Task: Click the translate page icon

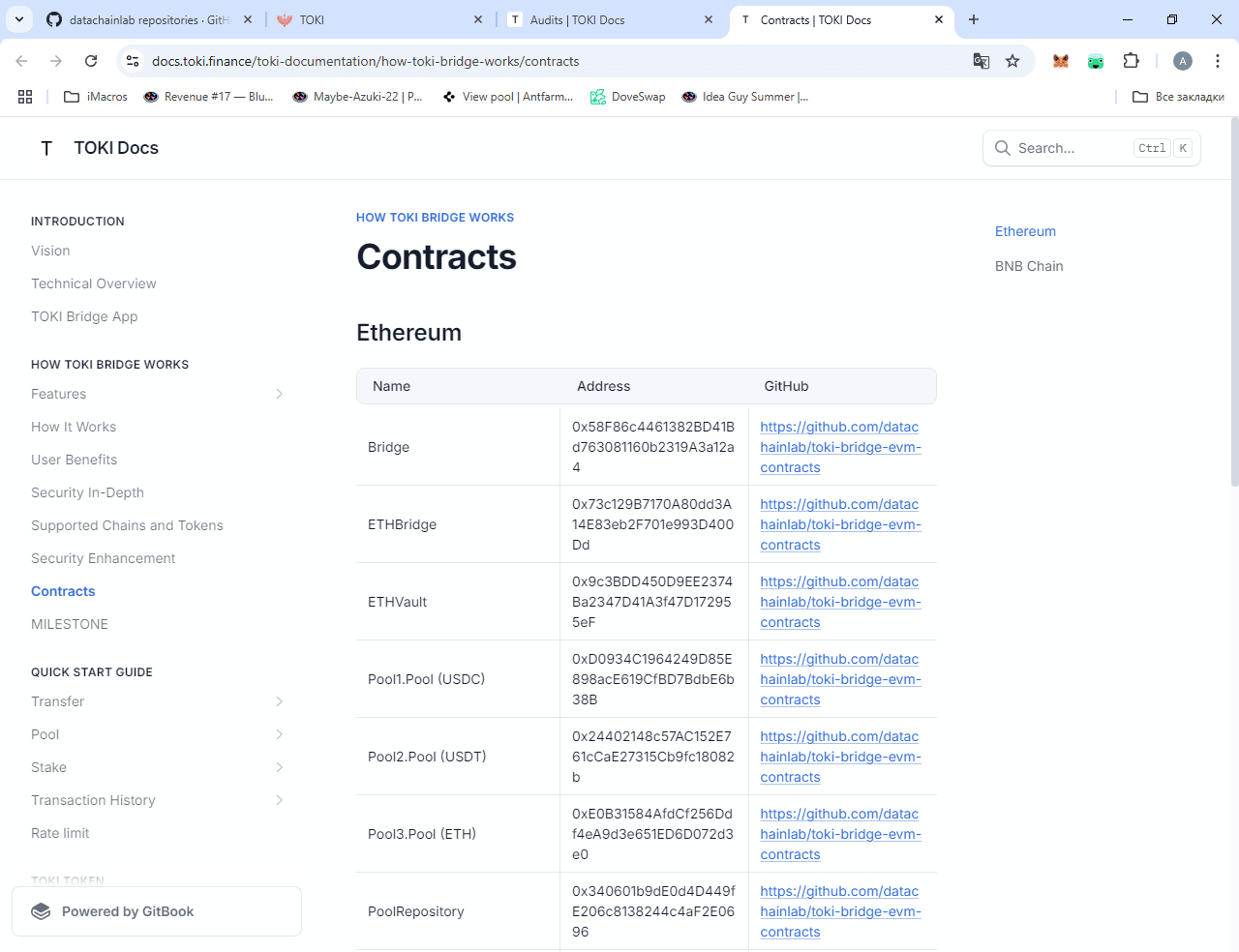Action: click(982, 61)
